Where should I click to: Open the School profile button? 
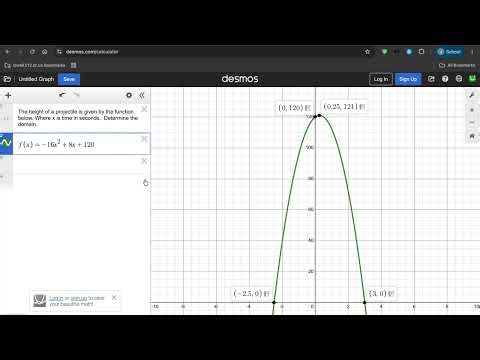449,52
